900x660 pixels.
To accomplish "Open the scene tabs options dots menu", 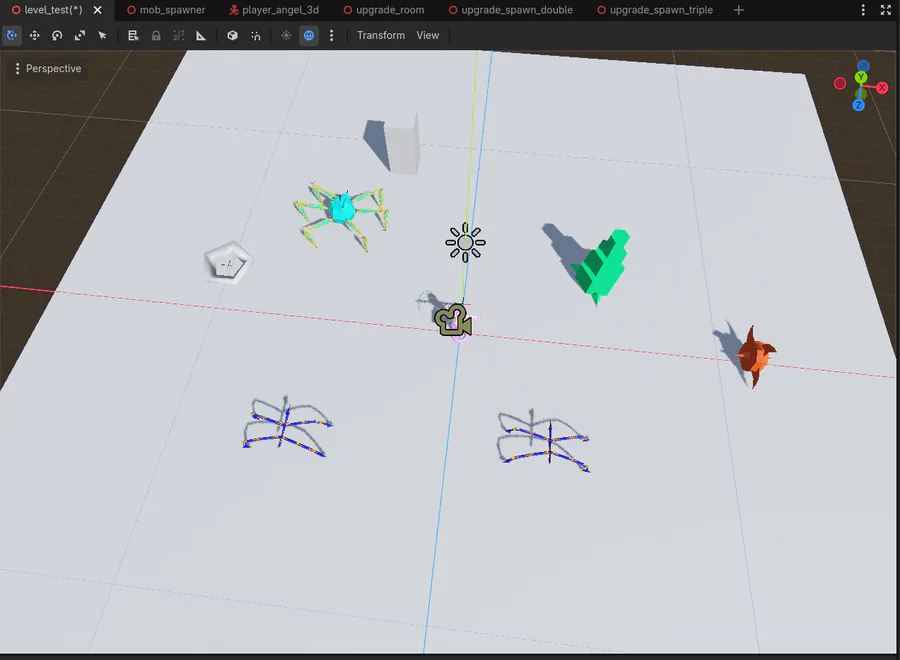I will coord(863,10).
